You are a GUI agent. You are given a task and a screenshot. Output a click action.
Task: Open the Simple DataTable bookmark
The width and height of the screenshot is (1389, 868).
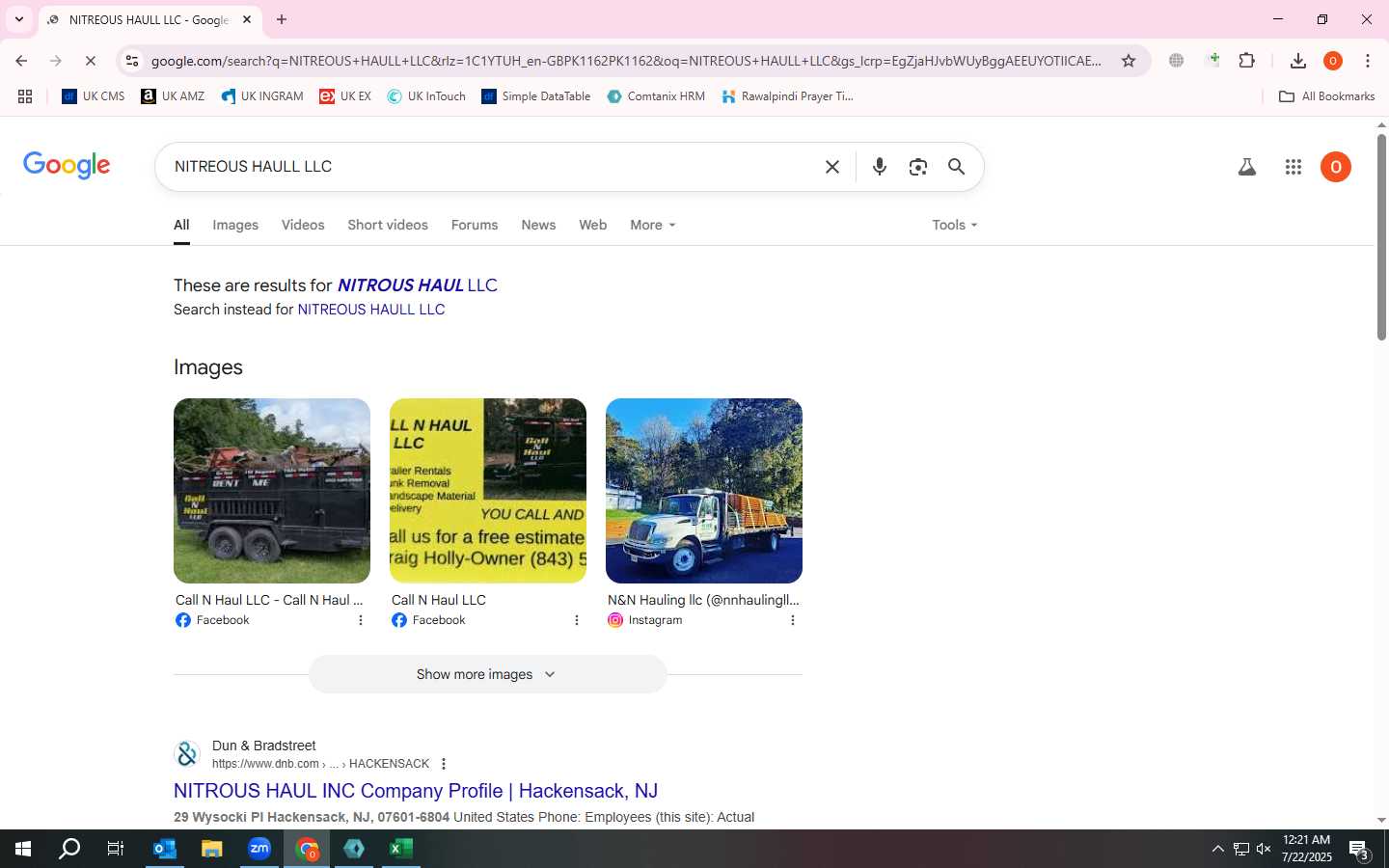click(536, 96)
